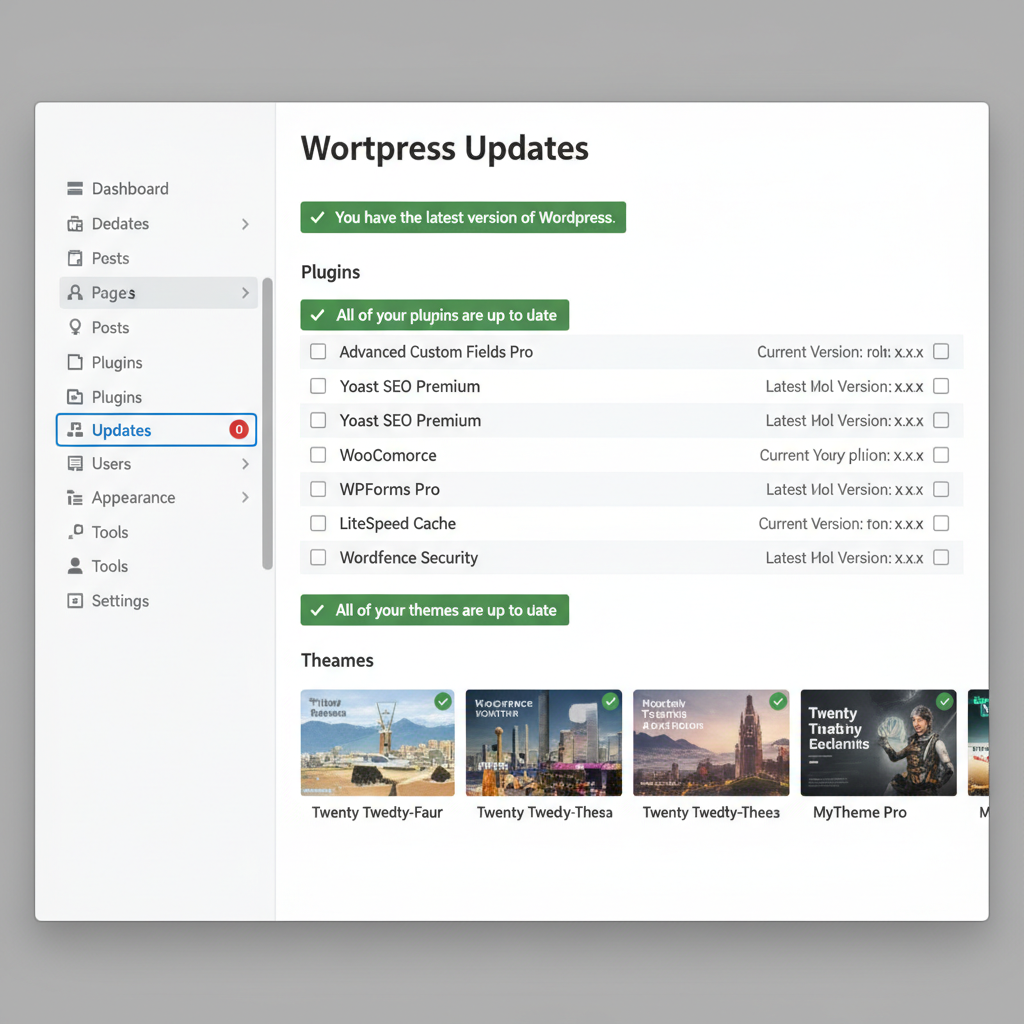
Task: Select the Wordfence Security checkbox
Action: click(318, 558)
